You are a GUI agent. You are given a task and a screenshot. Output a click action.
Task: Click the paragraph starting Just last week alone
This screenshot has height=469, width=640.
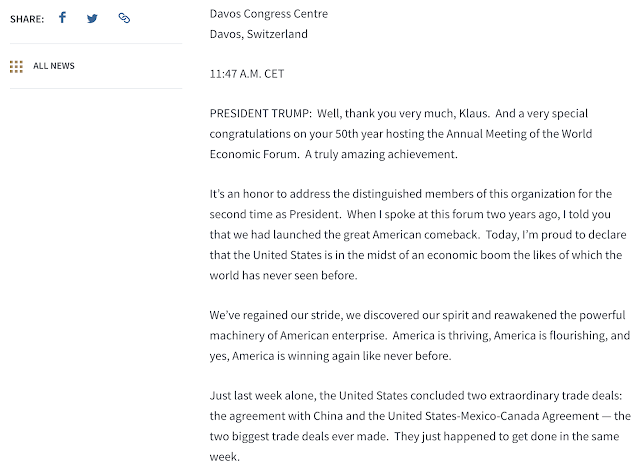pyautogui.click(x=420, y=426)
